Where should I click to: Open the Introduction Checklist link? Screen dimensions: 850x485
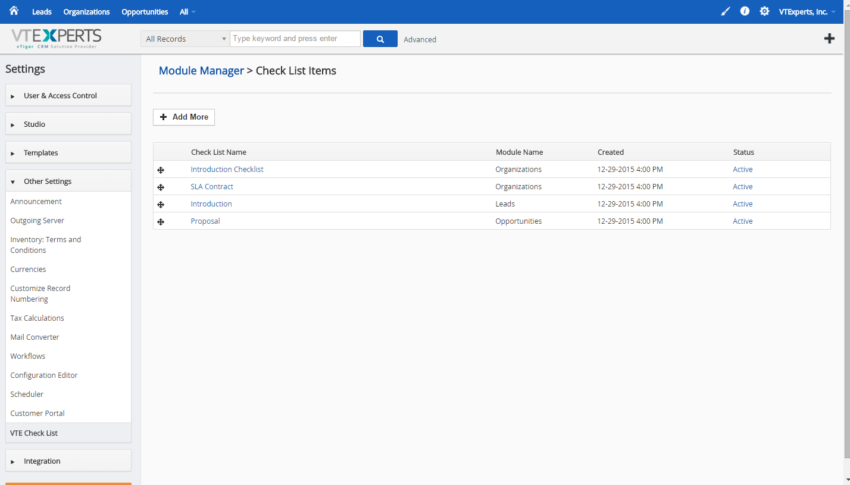(x=227, y=170)
